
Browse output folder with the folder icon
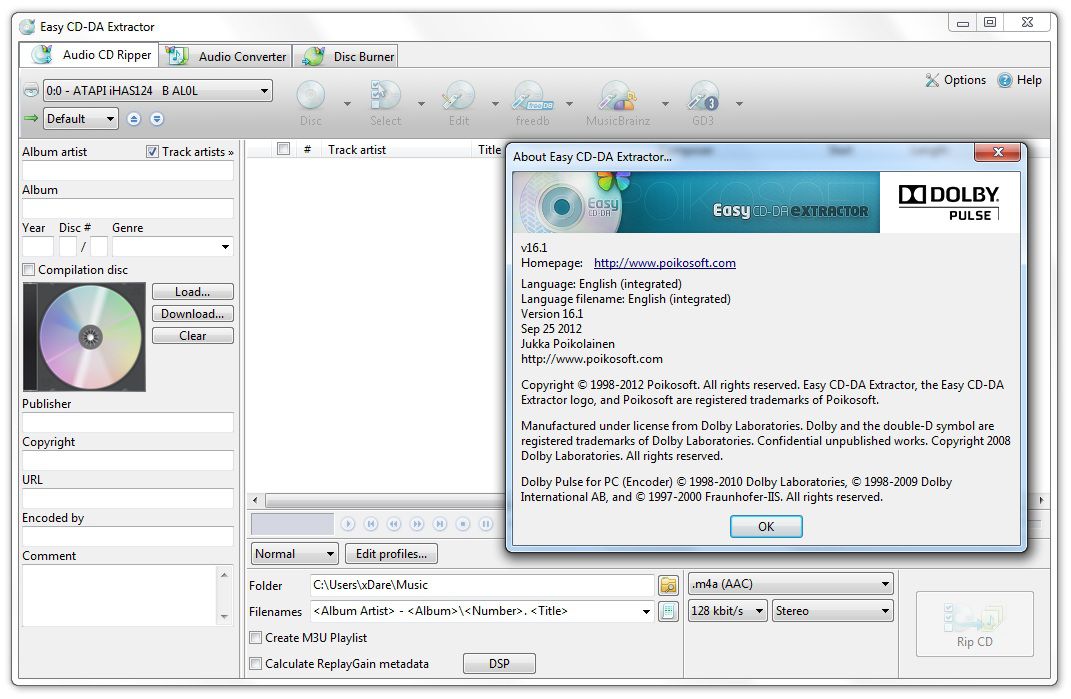tap(668, 585)
